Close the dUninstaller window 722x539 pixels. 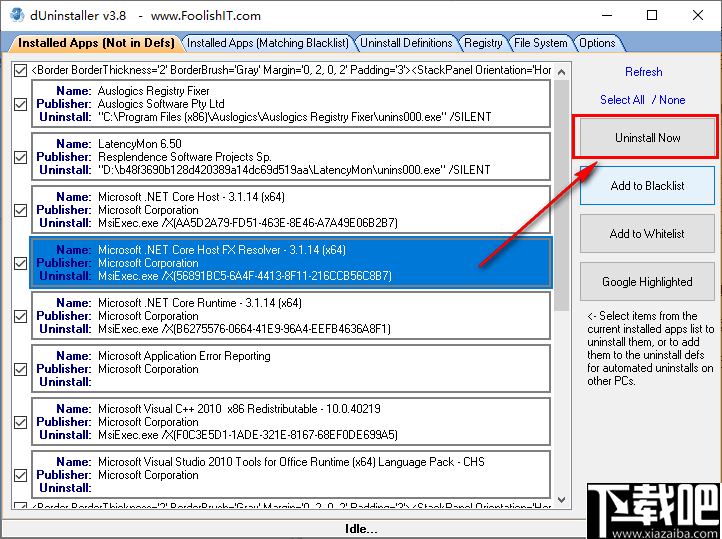pos(698,15)
